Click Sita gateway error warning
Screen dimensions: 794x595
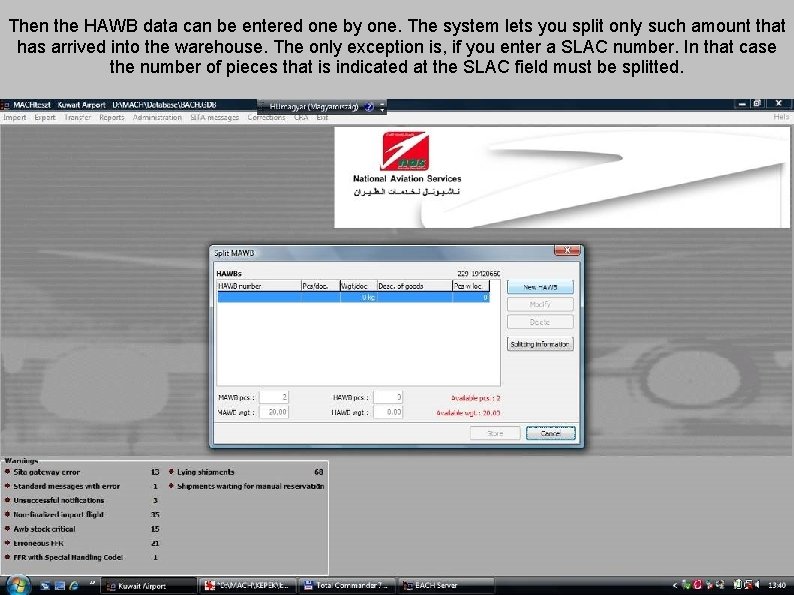47,472
